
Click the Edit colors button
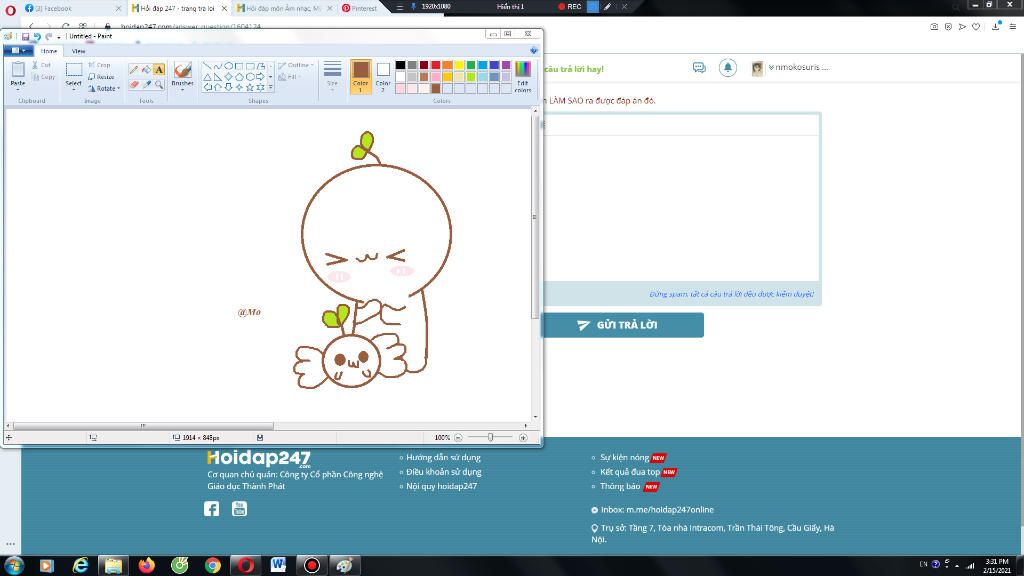tap(522, 76)
